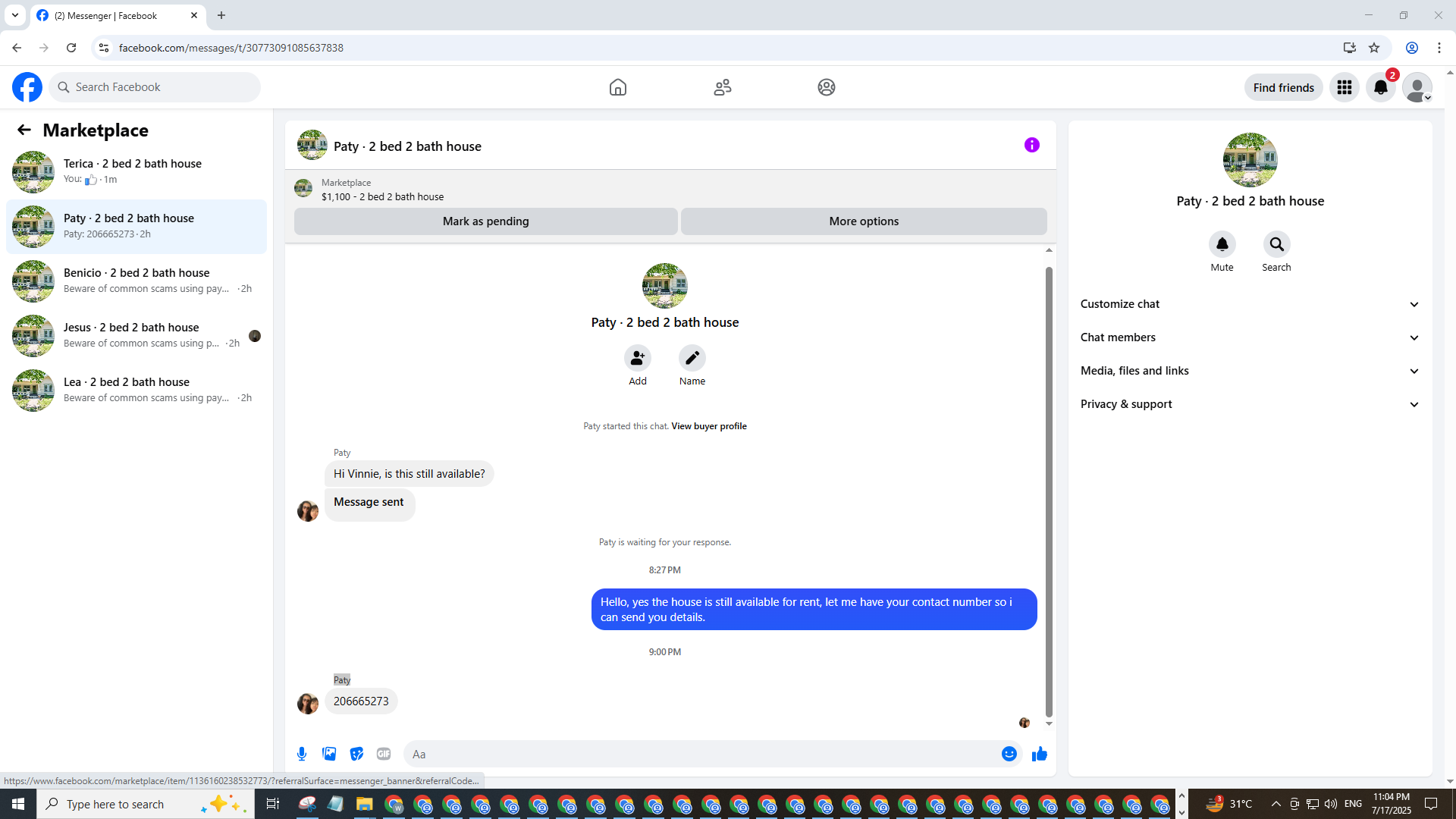Image resolution: width=1456 pixels, height=819 pixels.
Task: Click the "Hi Vinnie, is this still available?" message
Action: (409, 474)
